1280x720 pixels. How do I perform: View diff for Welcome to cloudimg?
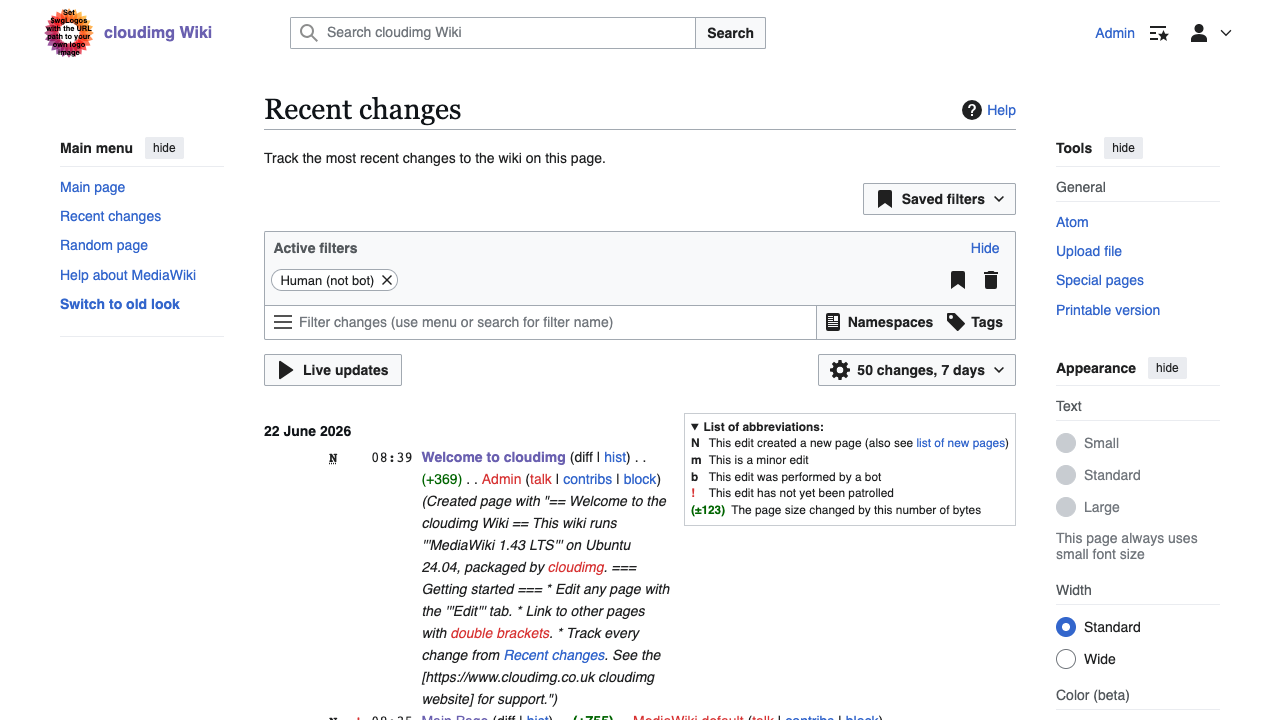[583, 457]
